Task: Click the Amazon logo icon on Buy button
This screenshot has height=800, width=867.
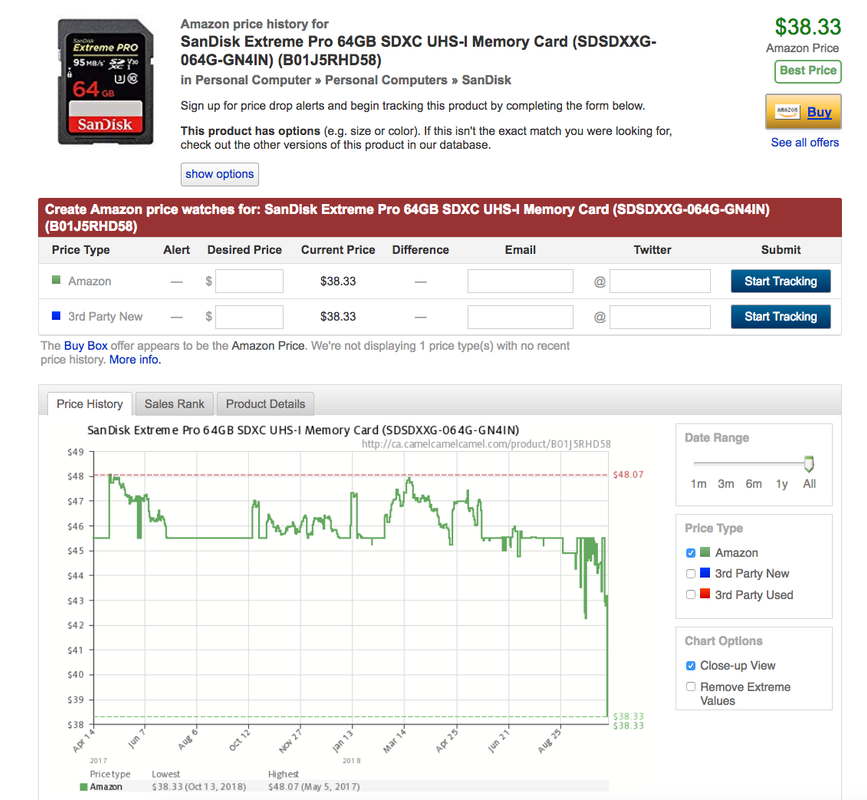Action: [787, 111]
